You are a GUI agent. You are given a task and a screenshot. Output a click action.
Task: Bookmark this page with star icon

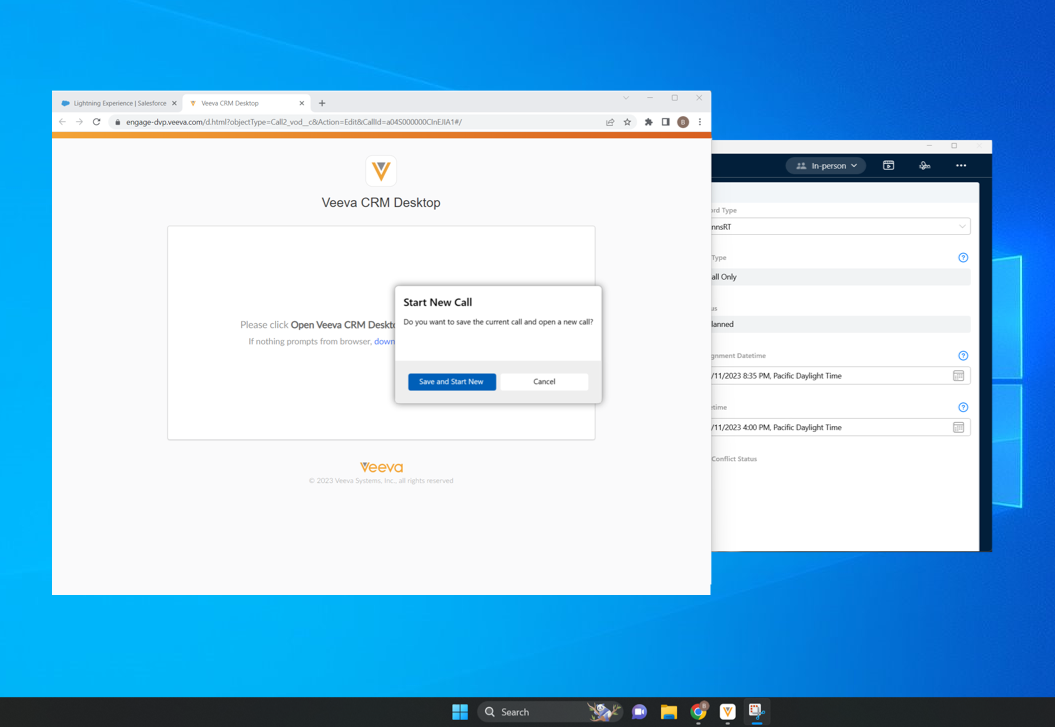627,122
